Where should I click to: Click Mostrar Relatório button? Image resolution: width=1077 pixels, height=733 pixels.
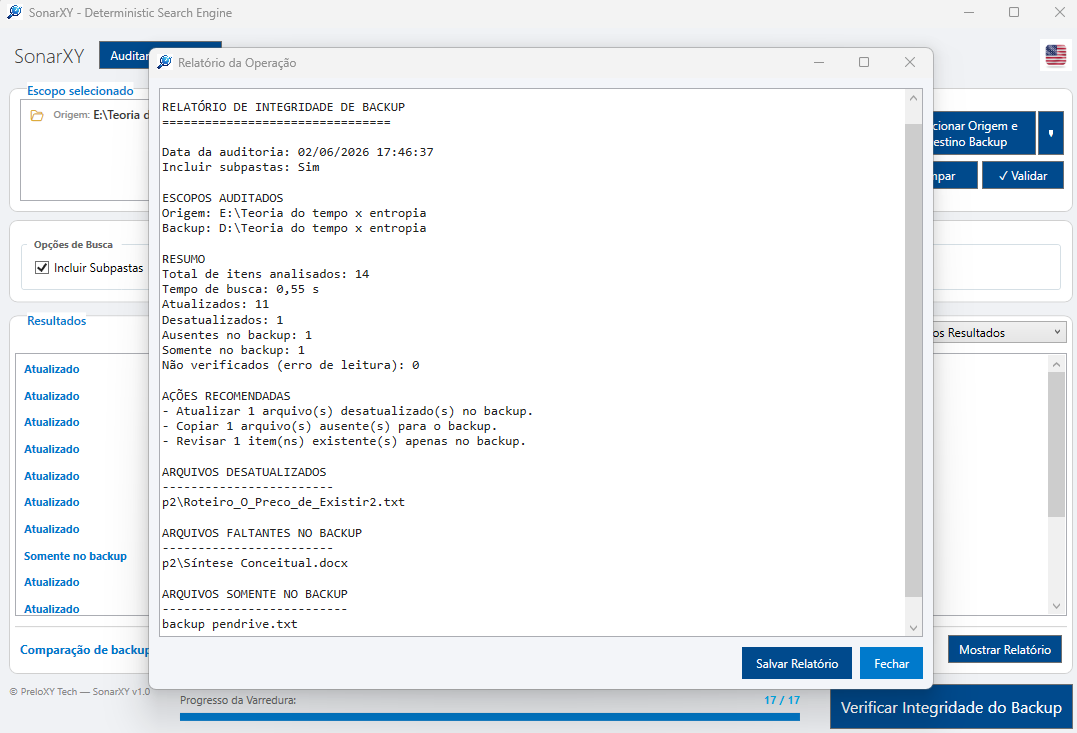pos(1004,649)
